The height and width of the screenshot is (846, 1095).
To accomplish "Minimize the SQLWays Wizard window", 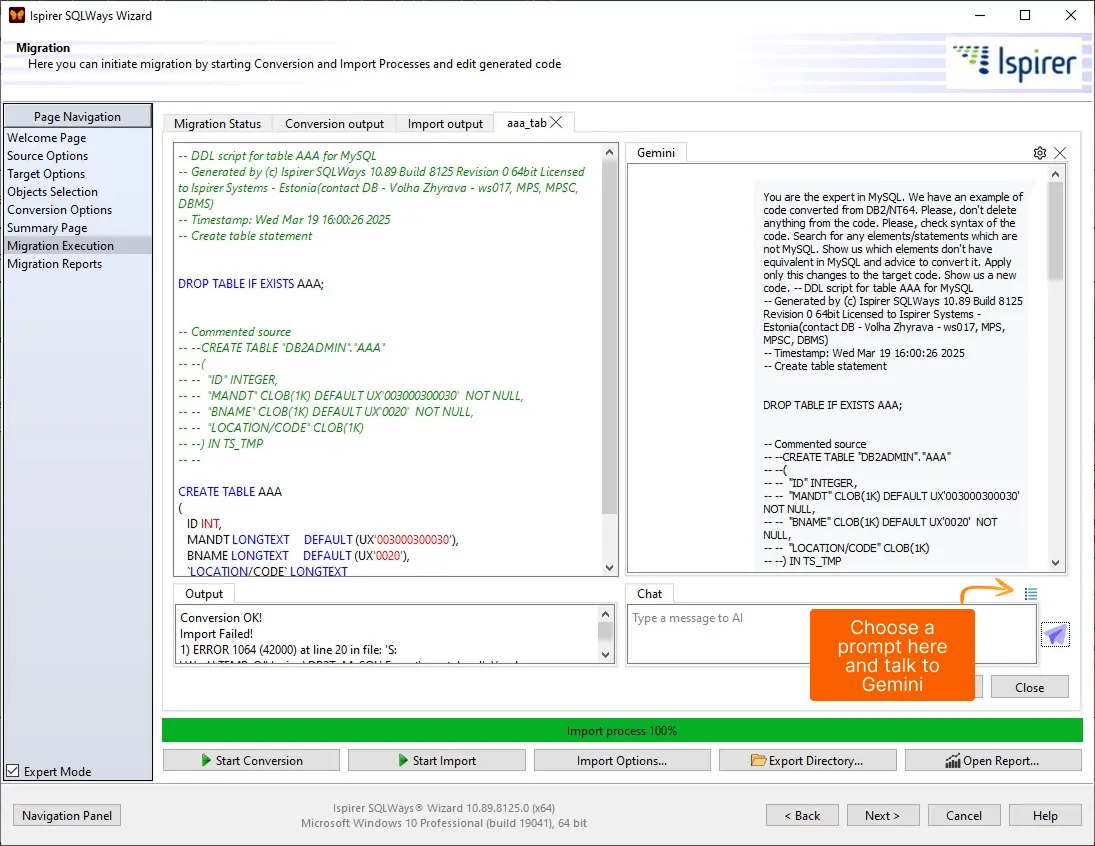I will coord(980,15).
